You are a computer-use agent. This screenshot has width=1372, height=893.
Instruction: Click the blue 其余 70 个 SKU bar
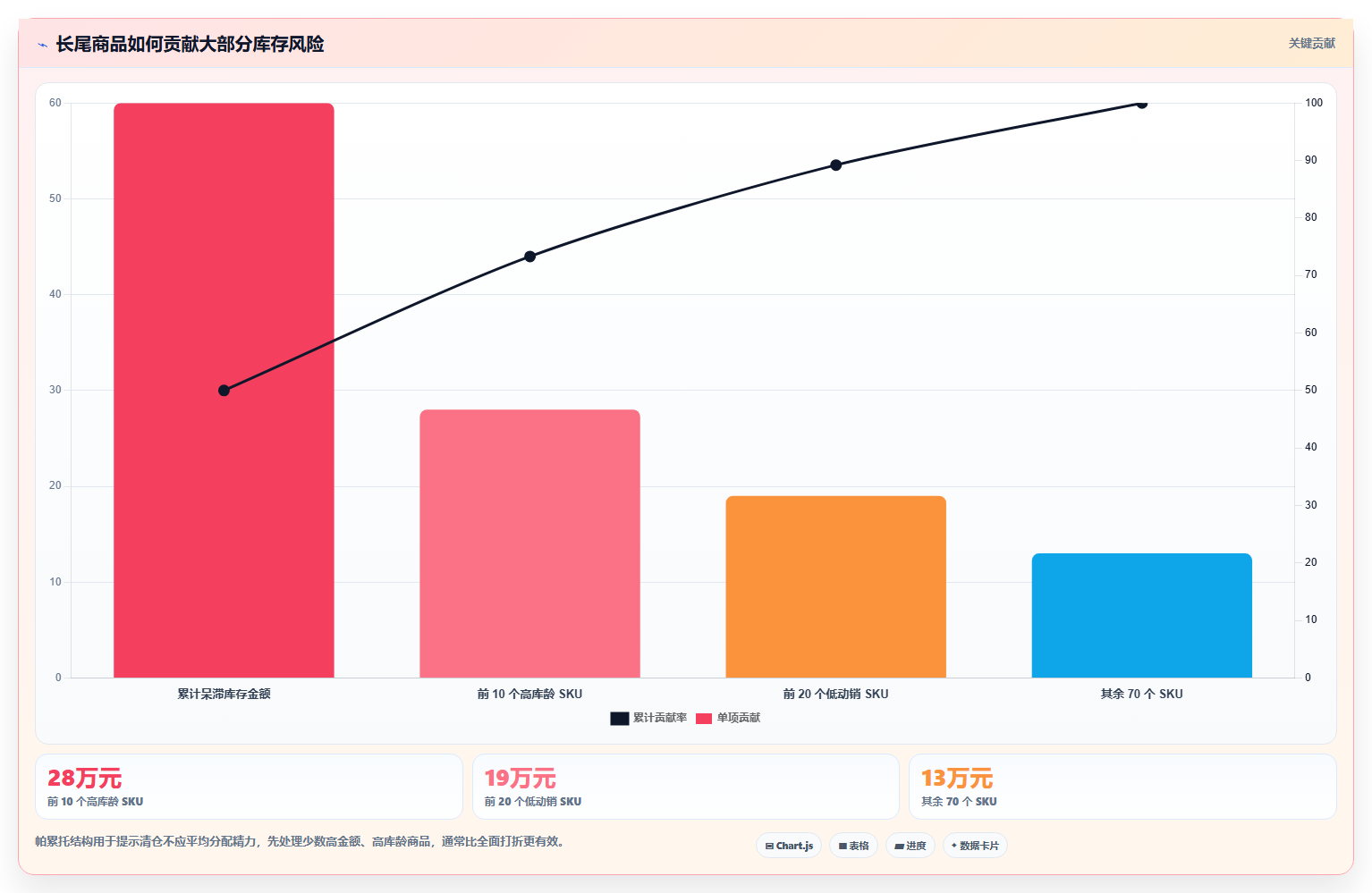(x=1141, y=615)
